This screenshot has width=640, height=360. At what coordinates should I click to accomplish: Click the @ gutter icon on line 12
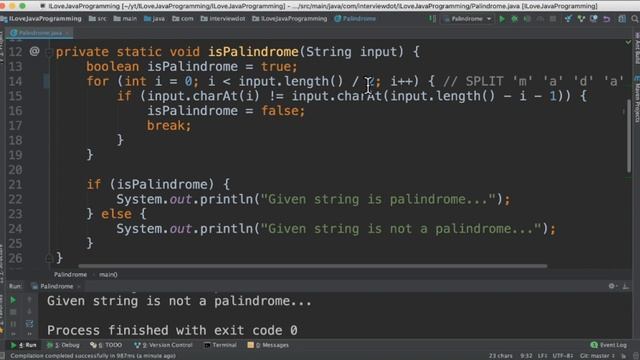pos(34,51)
